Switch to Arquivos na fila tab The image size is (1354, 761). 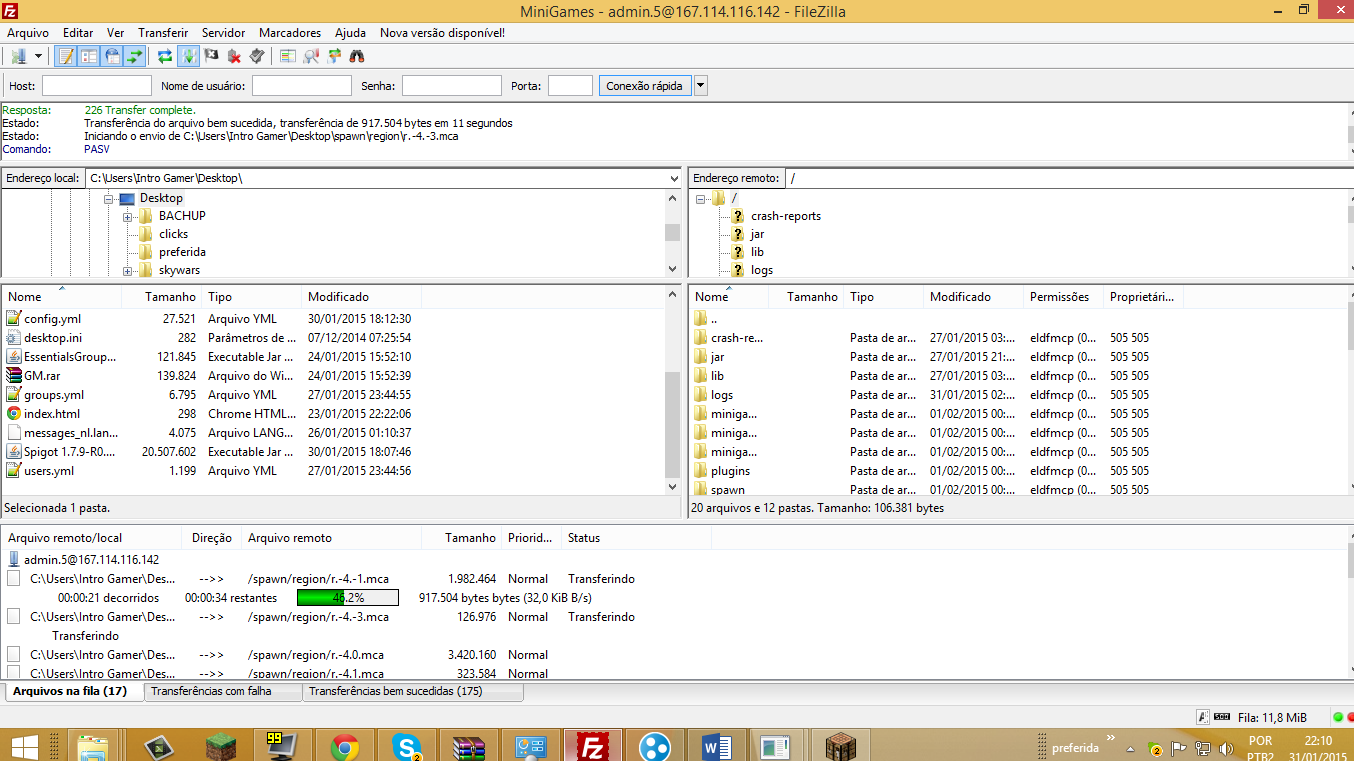[x=73, y=691]
